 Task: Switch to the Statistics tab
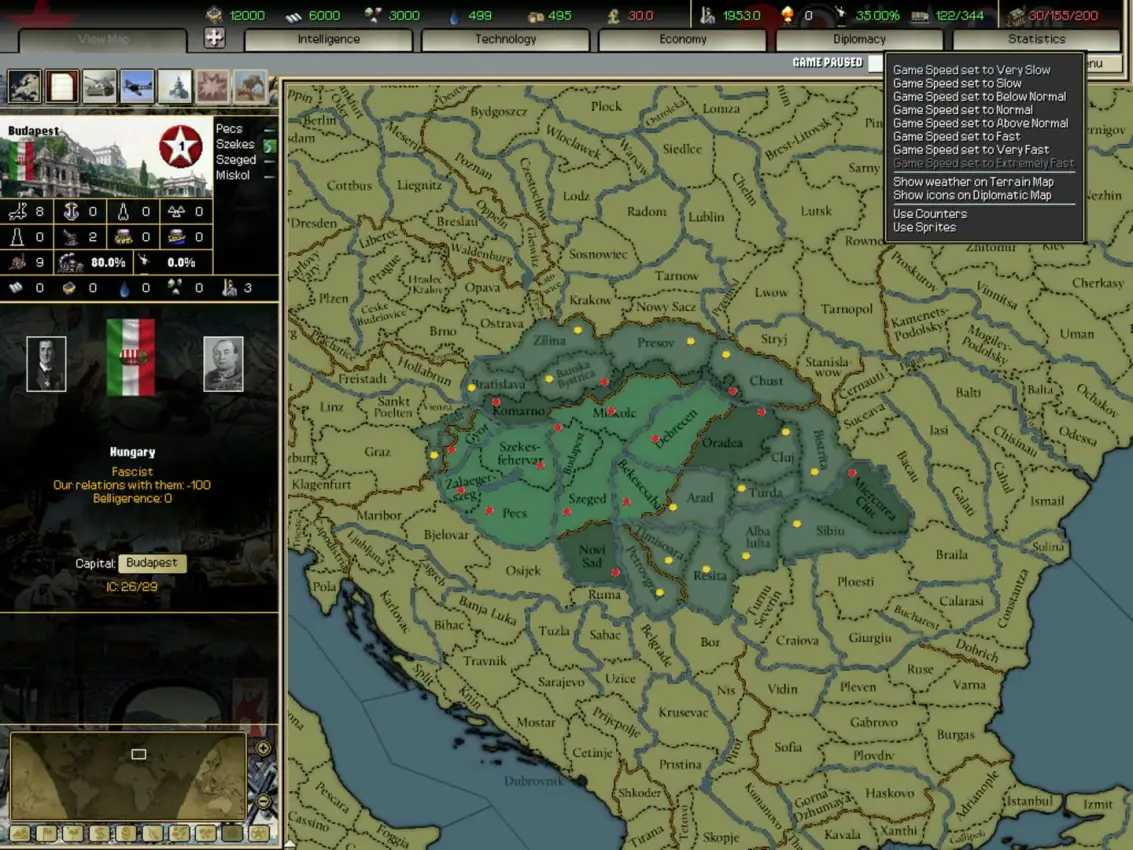click(1036, 39)
